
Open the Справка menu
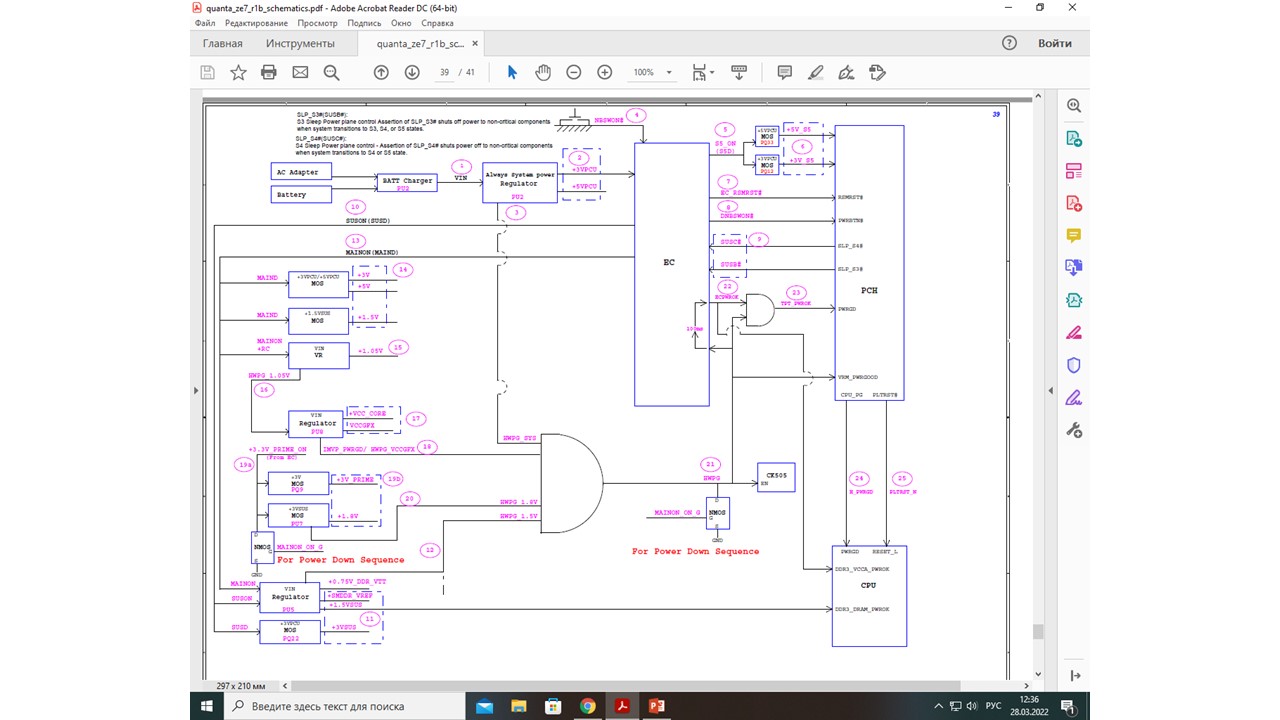(x=437, y=22)
